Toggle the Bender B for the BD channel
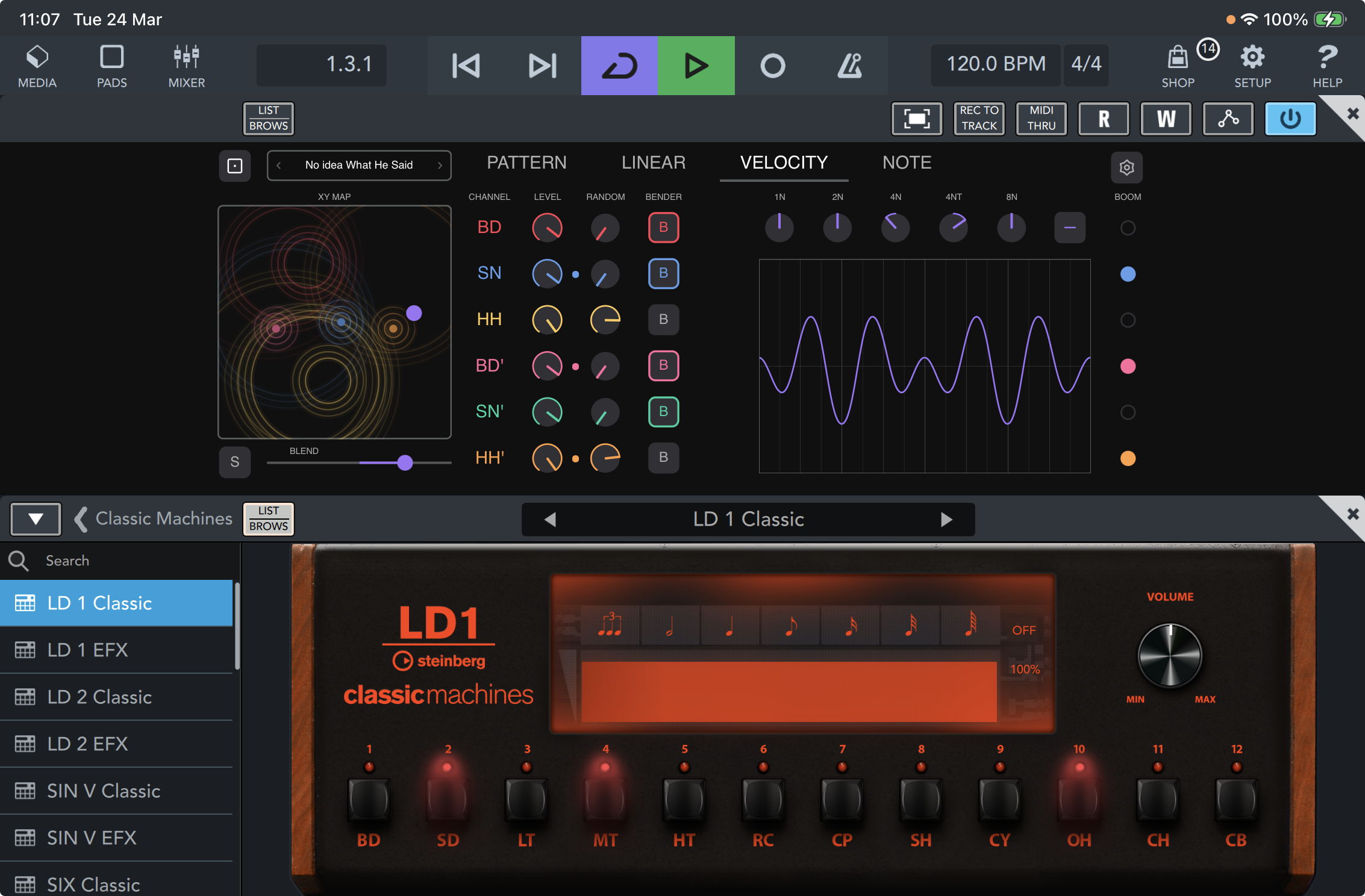This screenshot has width=1365, height=896. (663, 228)
